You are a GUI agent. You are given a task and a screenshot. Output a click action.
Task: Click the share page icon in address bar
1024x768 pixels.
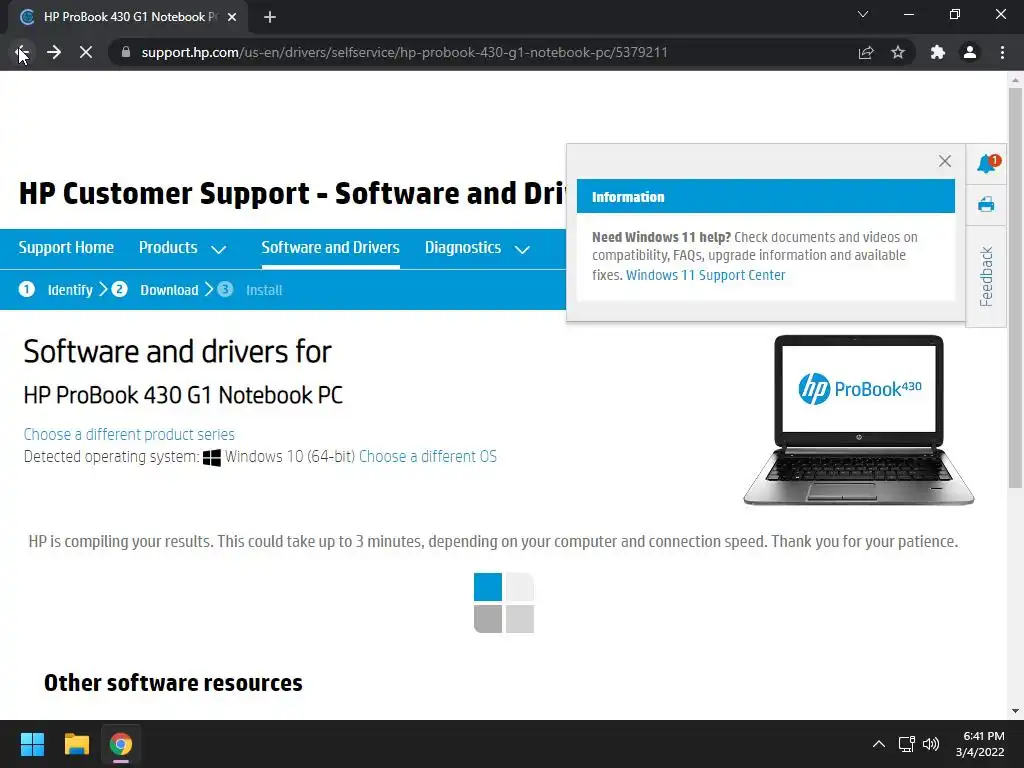866,52
